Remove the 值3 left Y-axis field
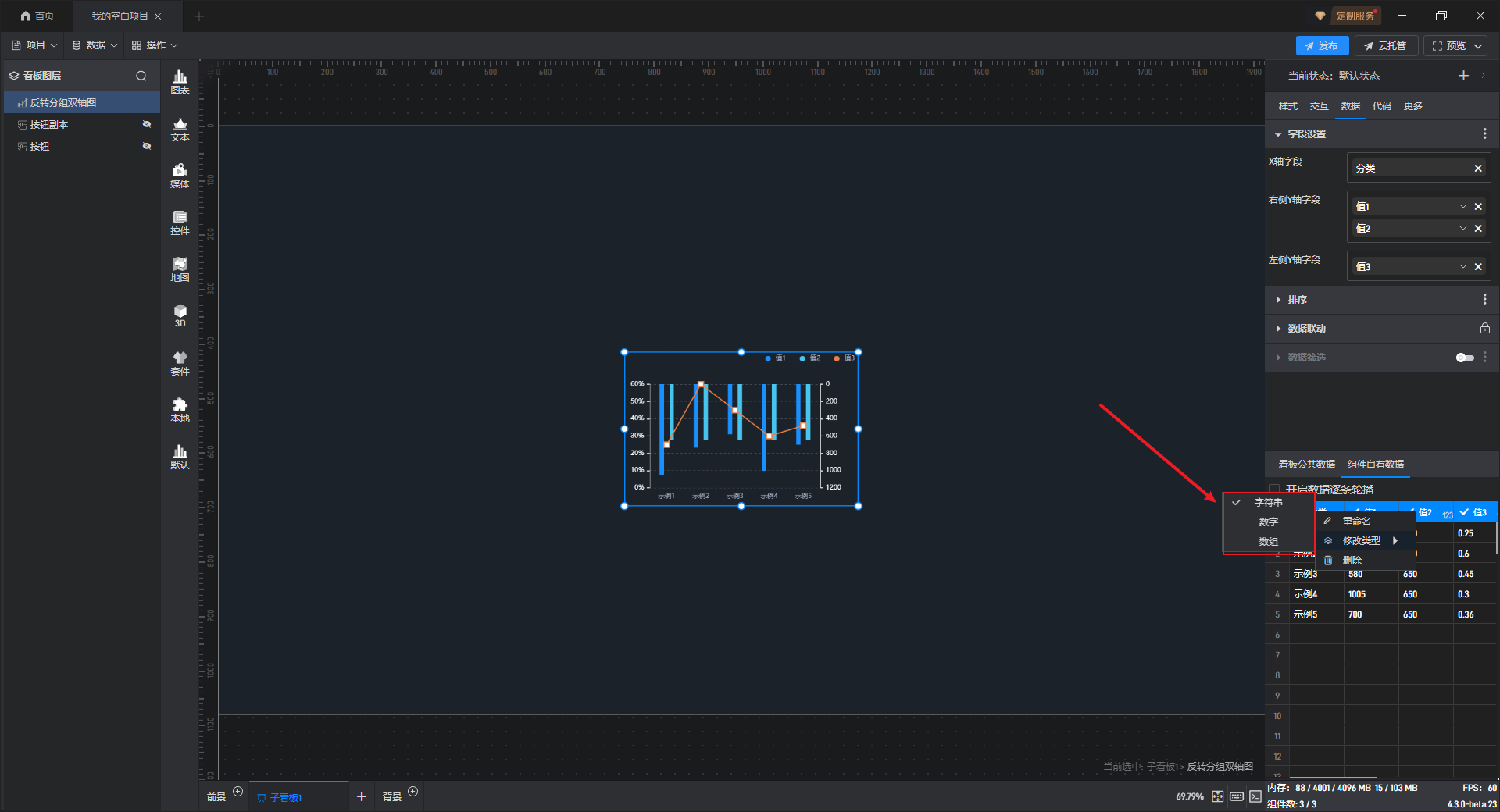 coord(1478,267)
